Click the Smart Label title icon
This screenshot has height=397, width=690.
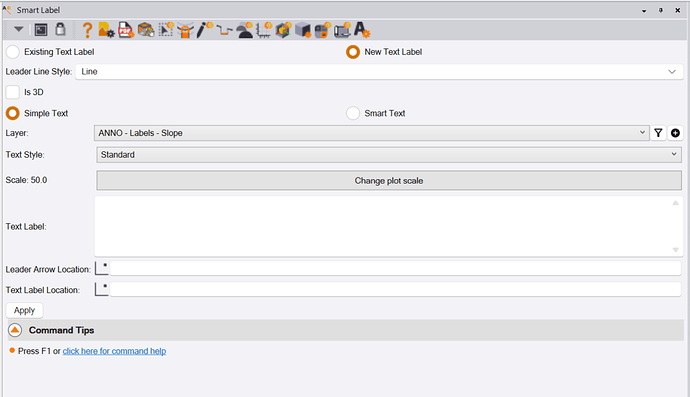(7, 9)
